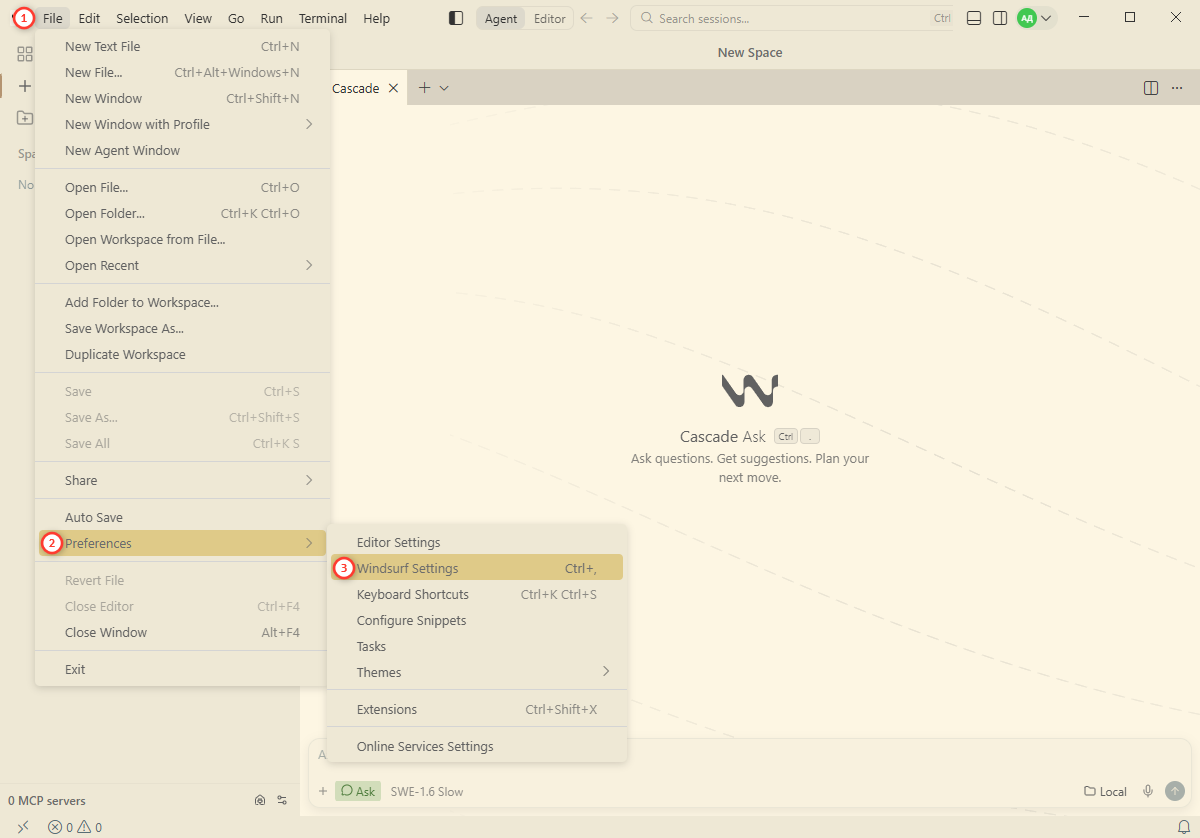Viewport: 1200px width, 838px height.
Task: Choose Add Folder to Workspace...
Action: [182, 302]
